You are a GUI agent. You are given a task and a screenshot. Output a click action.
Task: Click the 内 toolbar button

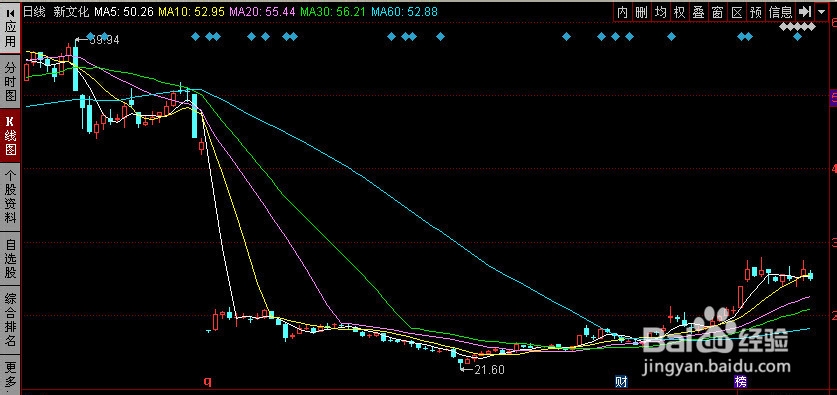point(622,12)
